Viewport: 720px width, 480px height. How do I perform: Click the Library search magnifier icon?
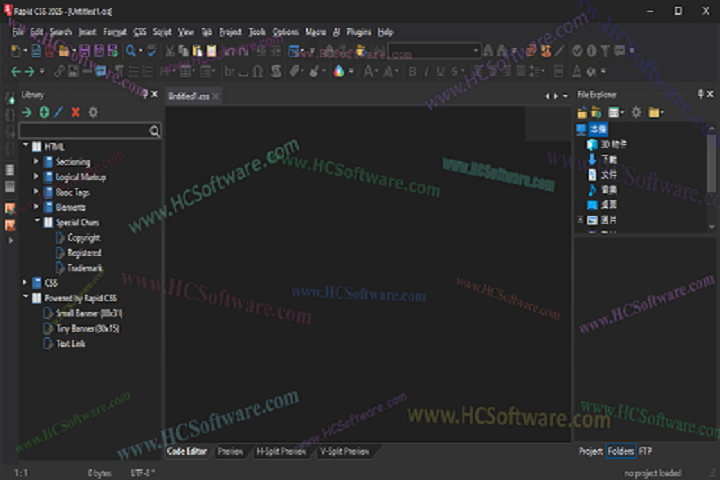[x=154, y=131]
